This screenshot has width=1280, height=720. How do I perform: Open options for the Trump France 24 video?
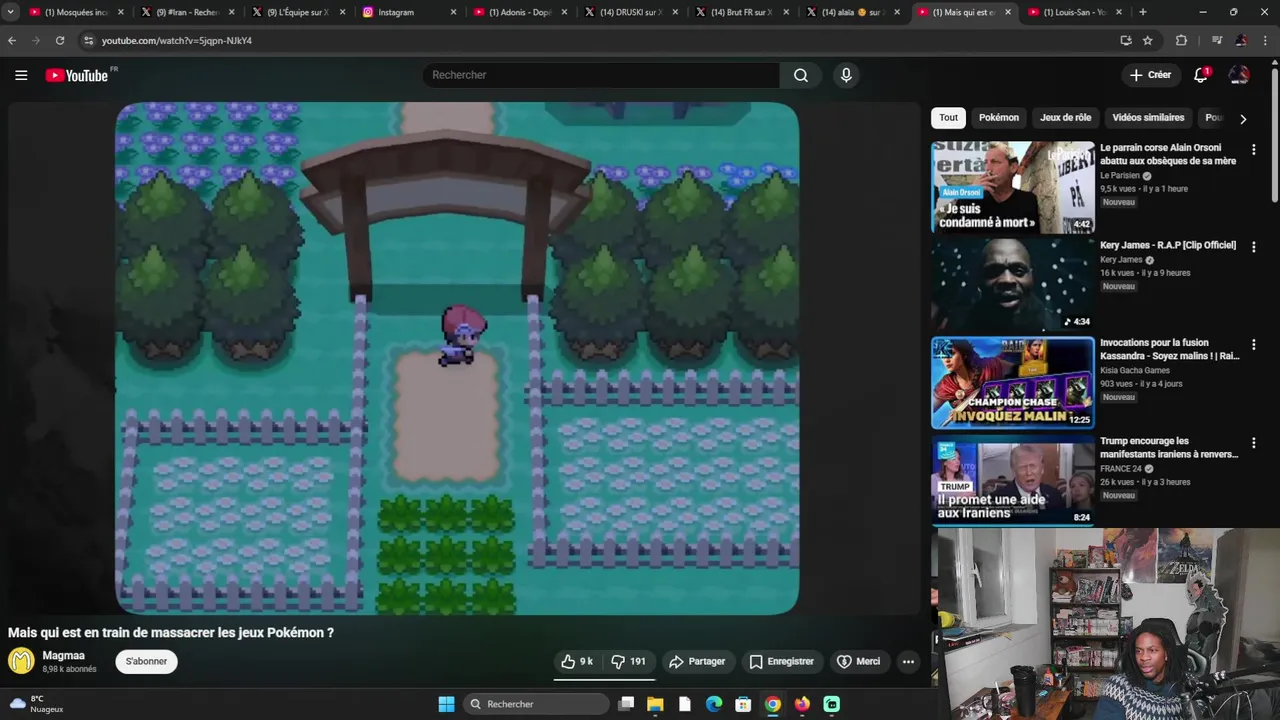tap(1253, 443)
